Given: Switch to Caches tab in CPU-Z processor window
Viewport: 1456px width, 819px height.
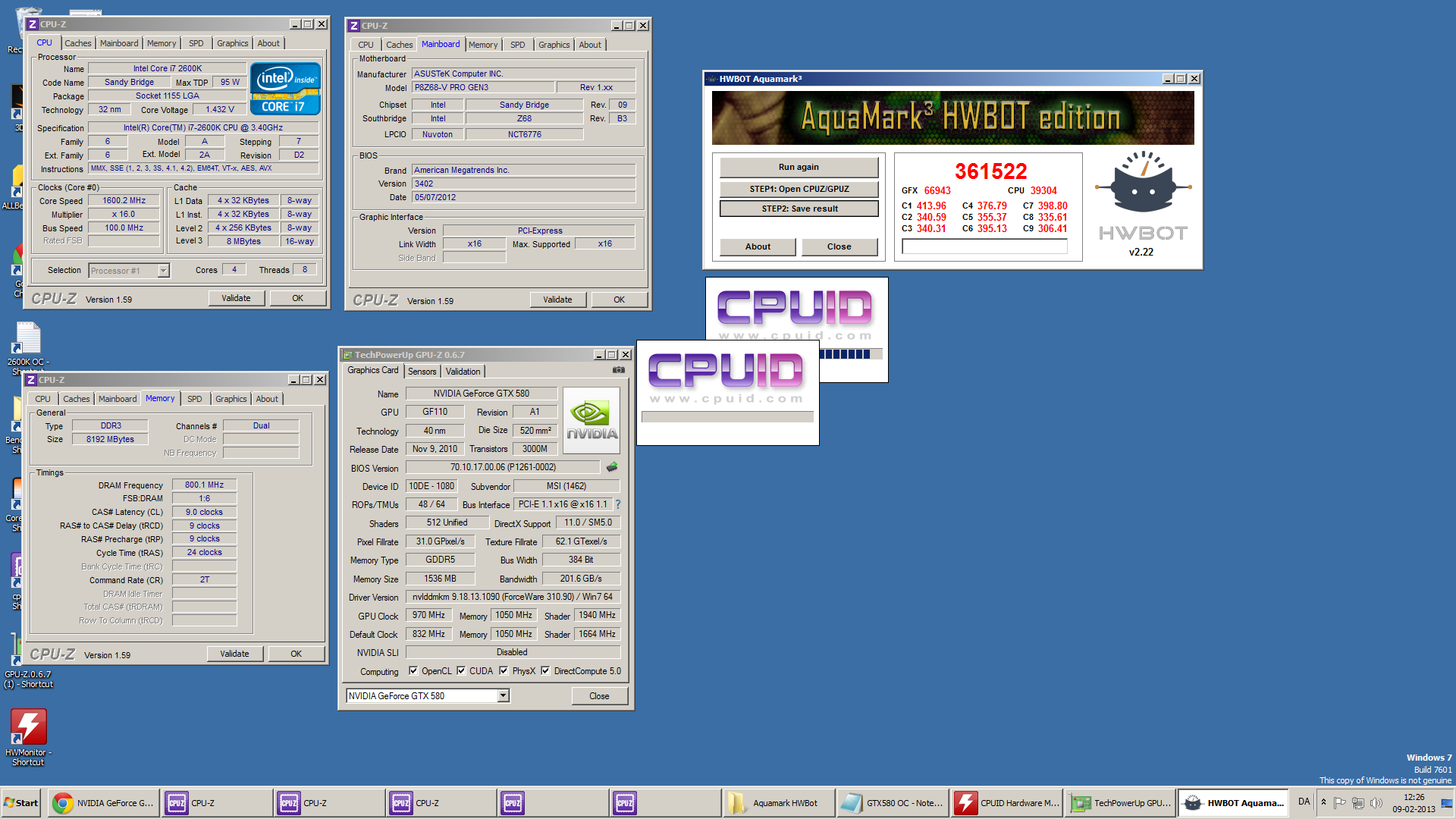Looking at the screenshot, I should pyautogui.click(x=77, y=43).
